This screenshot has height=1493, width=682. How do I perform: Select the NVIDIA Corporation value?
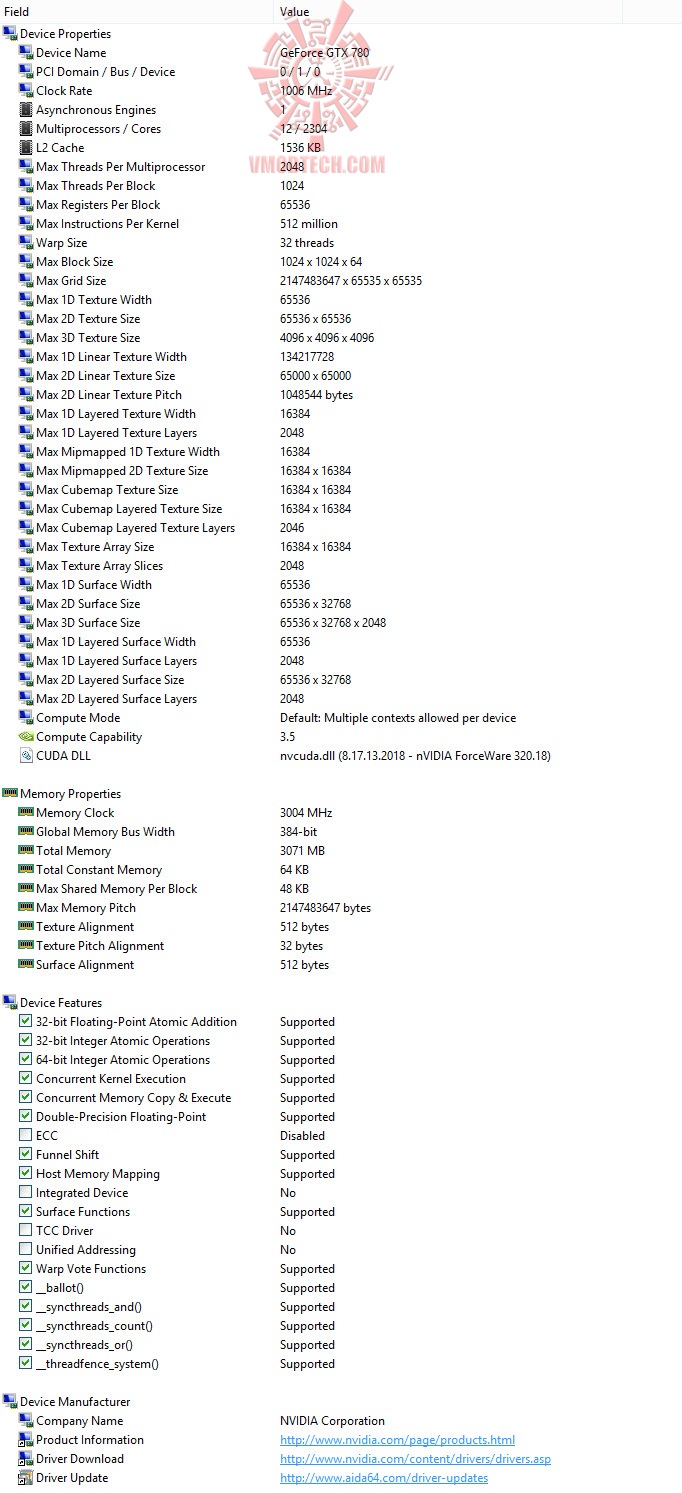(332, 1421)
